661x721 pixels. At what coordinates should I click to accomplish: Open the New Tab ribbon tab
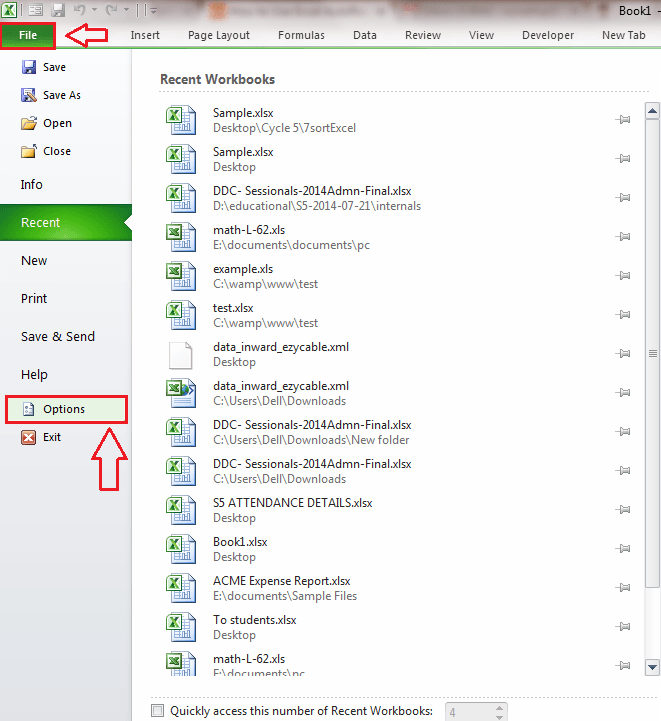[x=623, y=35]
